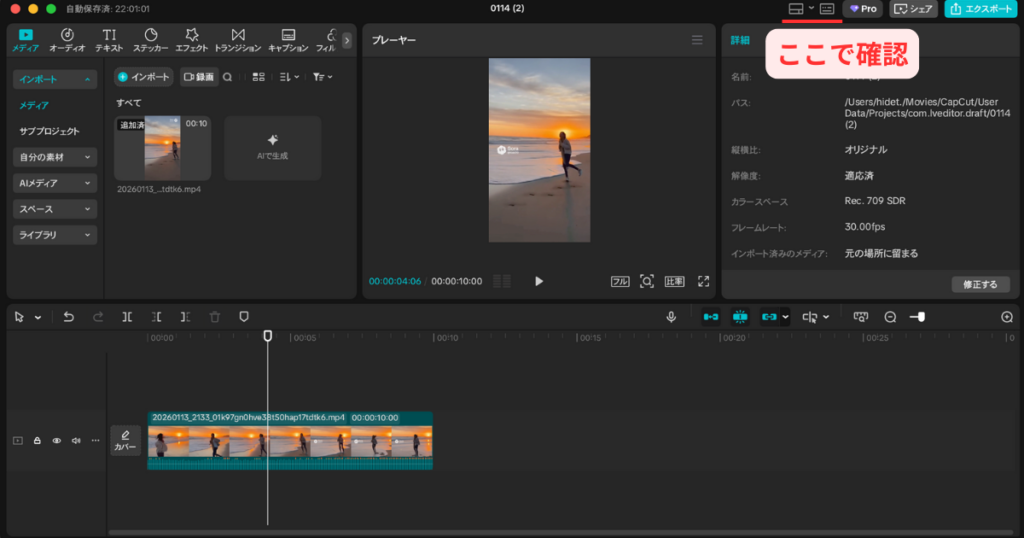The image size is (1024, 538).
Task: Open the player fullscreen expand icon
Action: 703,281
